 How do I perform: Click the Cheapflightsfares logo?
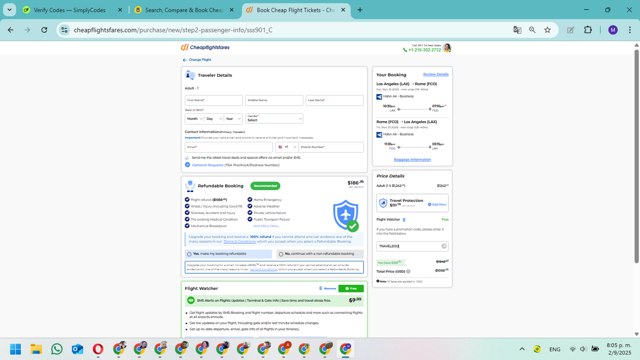(x=205, y=47)
